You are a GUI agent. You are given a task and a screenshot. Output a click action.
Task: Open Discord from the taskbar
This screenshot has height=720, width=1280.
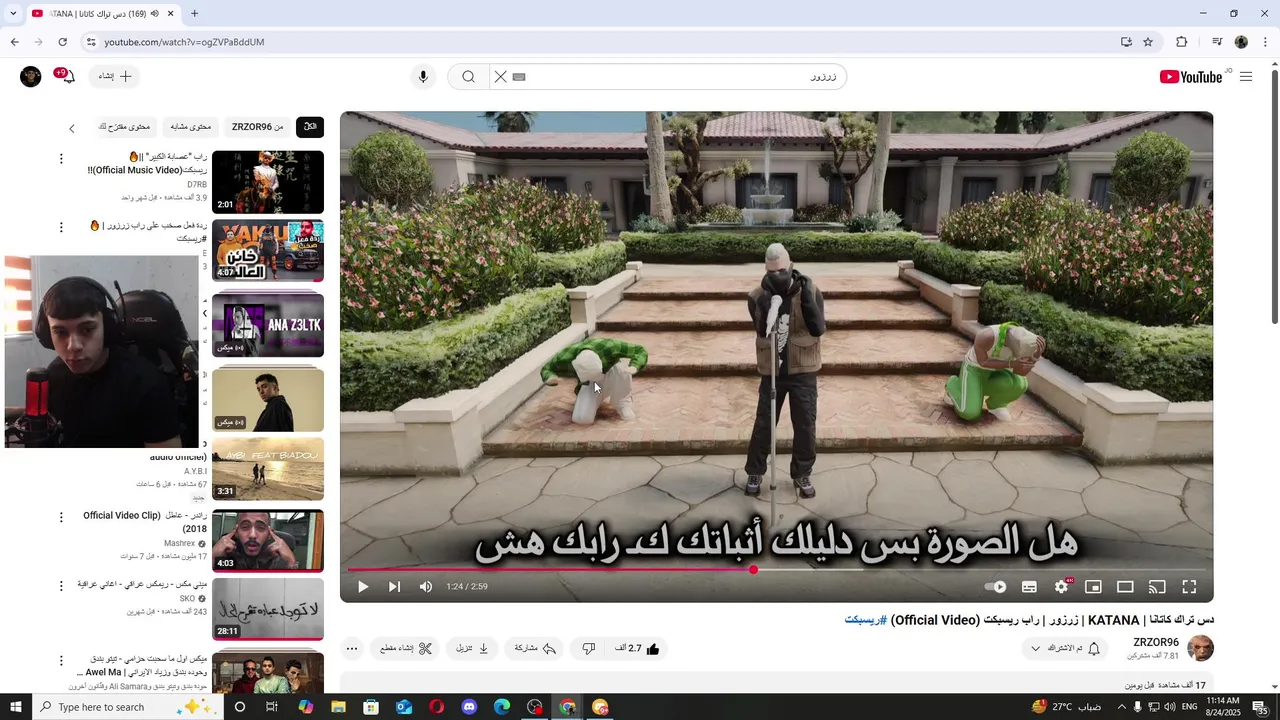469,707
